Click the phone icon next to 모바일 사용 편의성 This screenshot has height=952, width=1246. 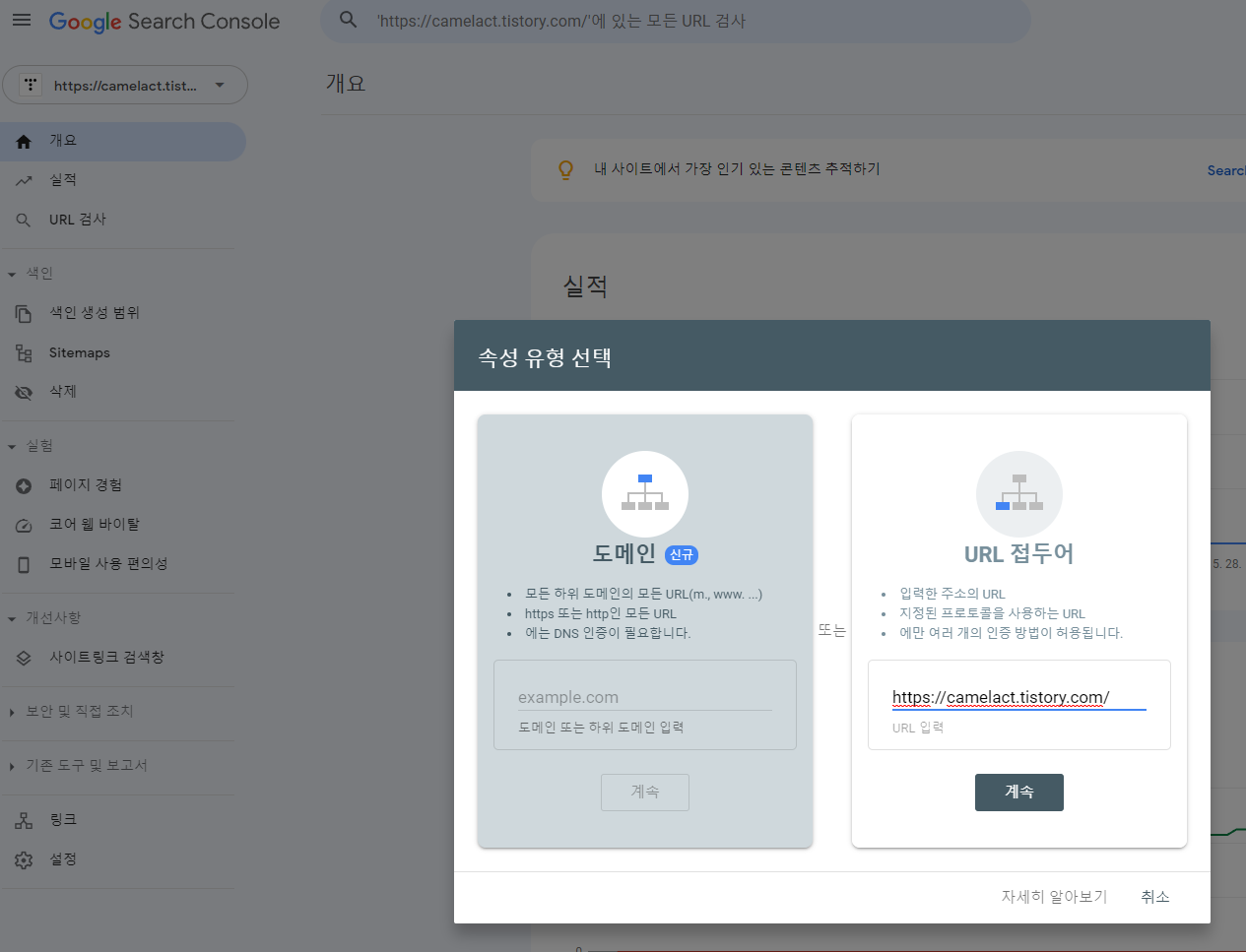coord(24,565)
